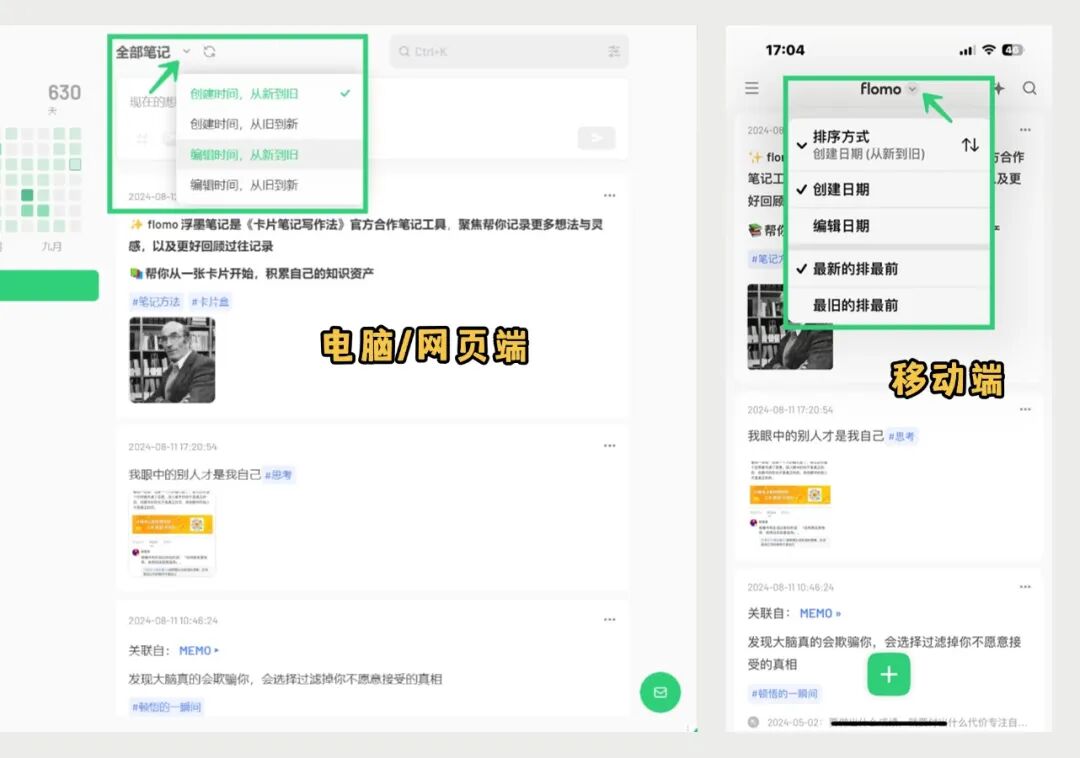This screenshot has width=1080, height=758.
Task: Open the #顿悟的一瞬间 tag on mobile
Action: click(784, 694)
